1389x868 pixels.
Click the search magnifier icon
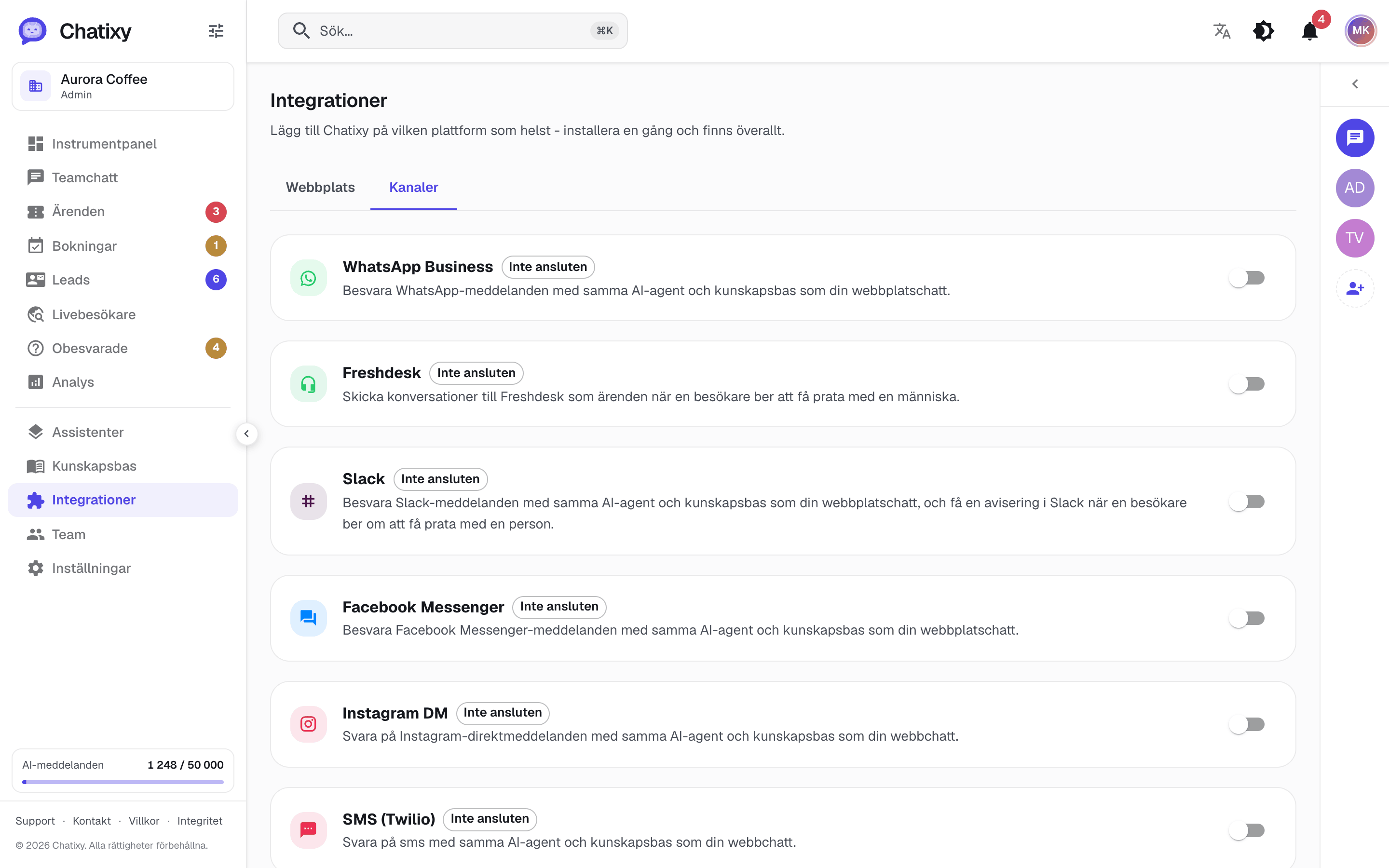point(301,30)
